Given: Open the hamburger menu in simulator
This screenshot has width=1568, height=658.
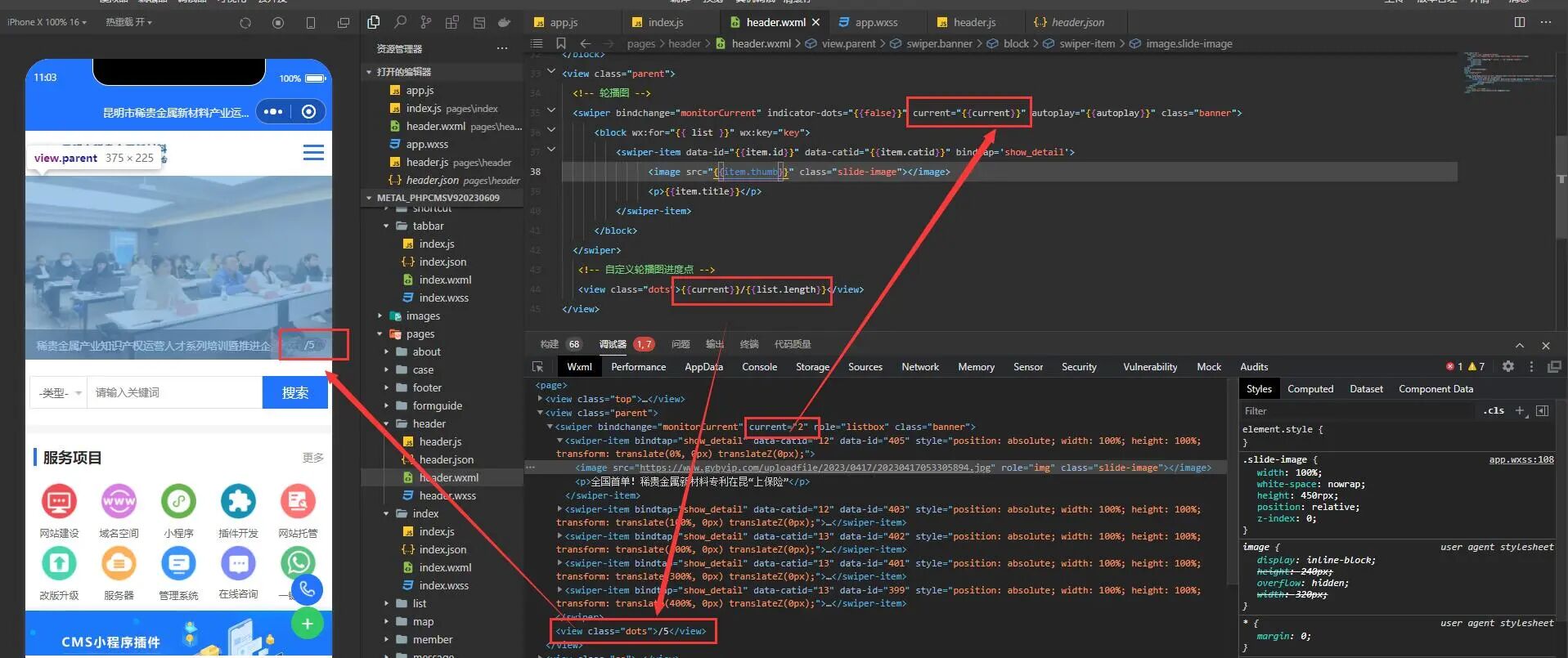Looking at the screenshot, I should coord(313,153).
